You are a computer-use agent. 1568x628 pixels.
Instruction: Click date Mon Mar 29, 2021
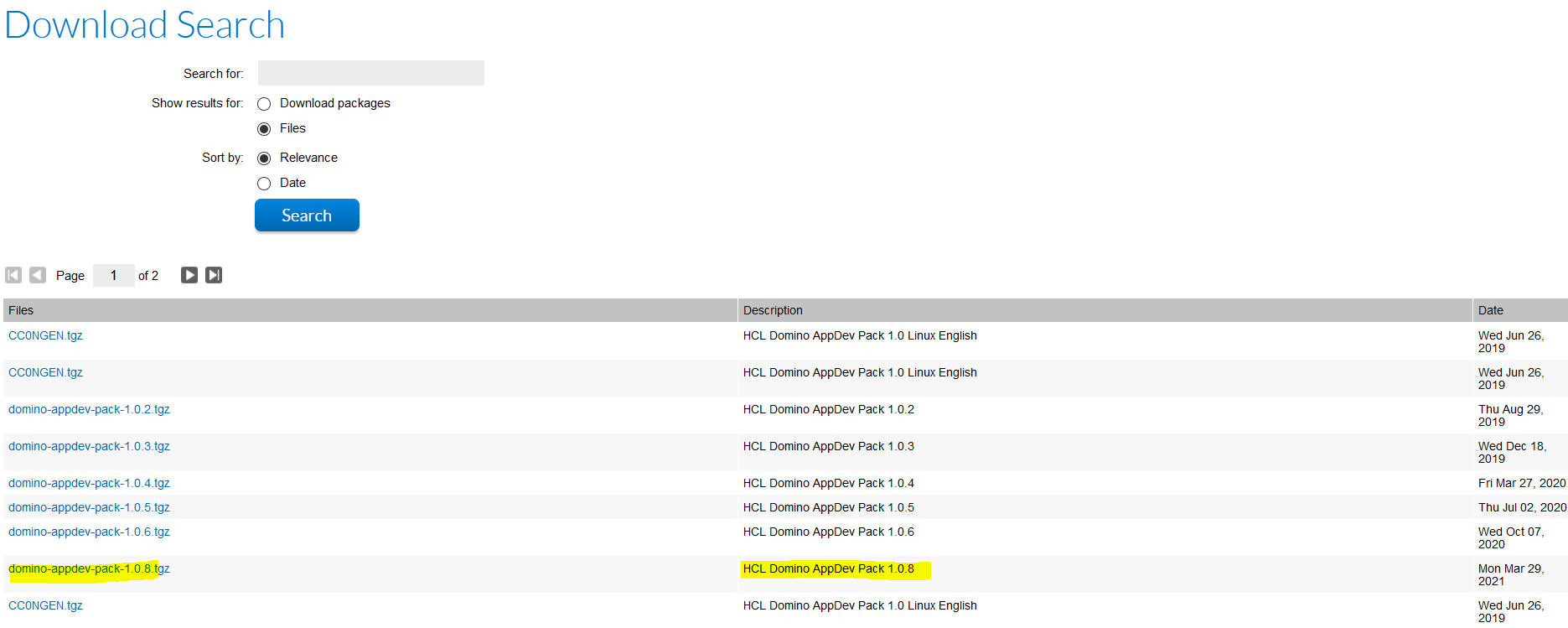[1511, 575]
